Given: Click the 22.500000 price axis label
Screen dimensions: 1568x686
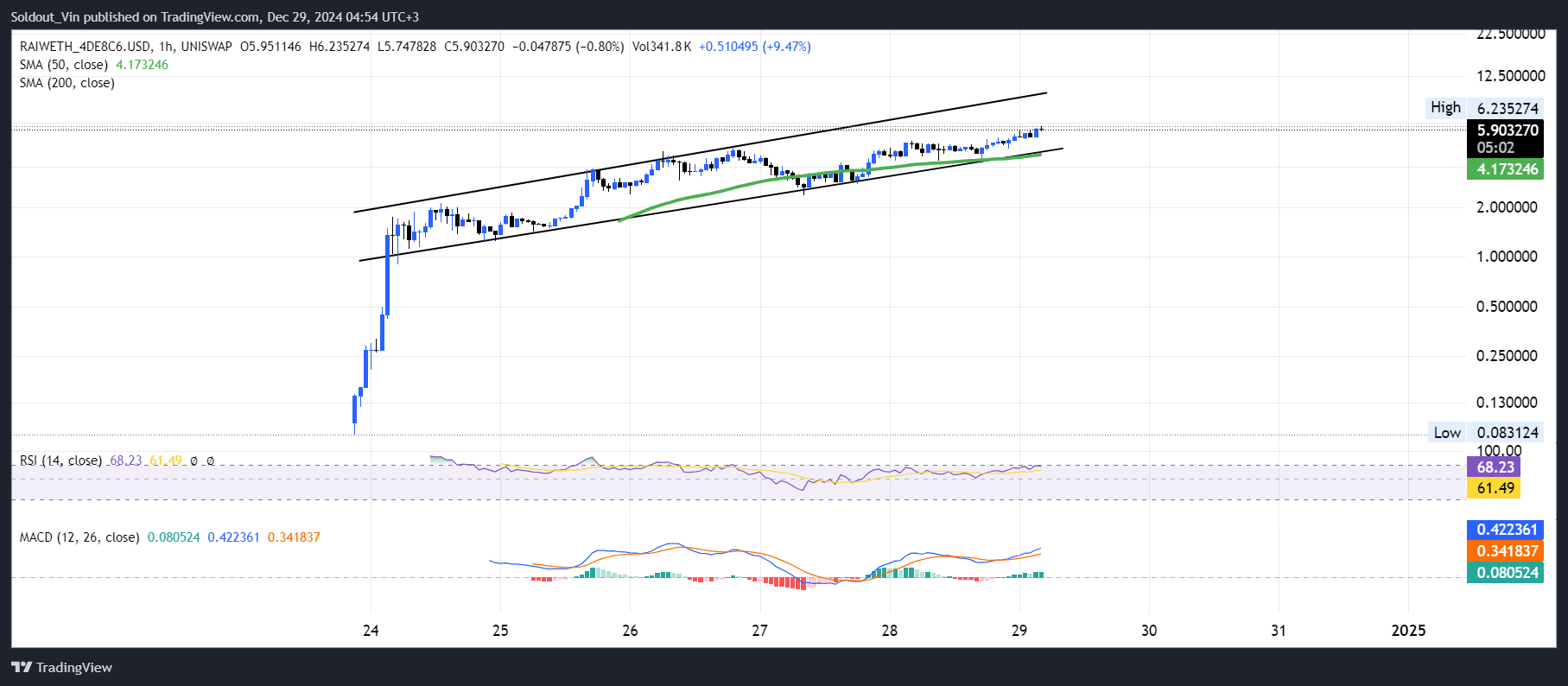Looking at the screenshot, I should [x=1511, y=35].
